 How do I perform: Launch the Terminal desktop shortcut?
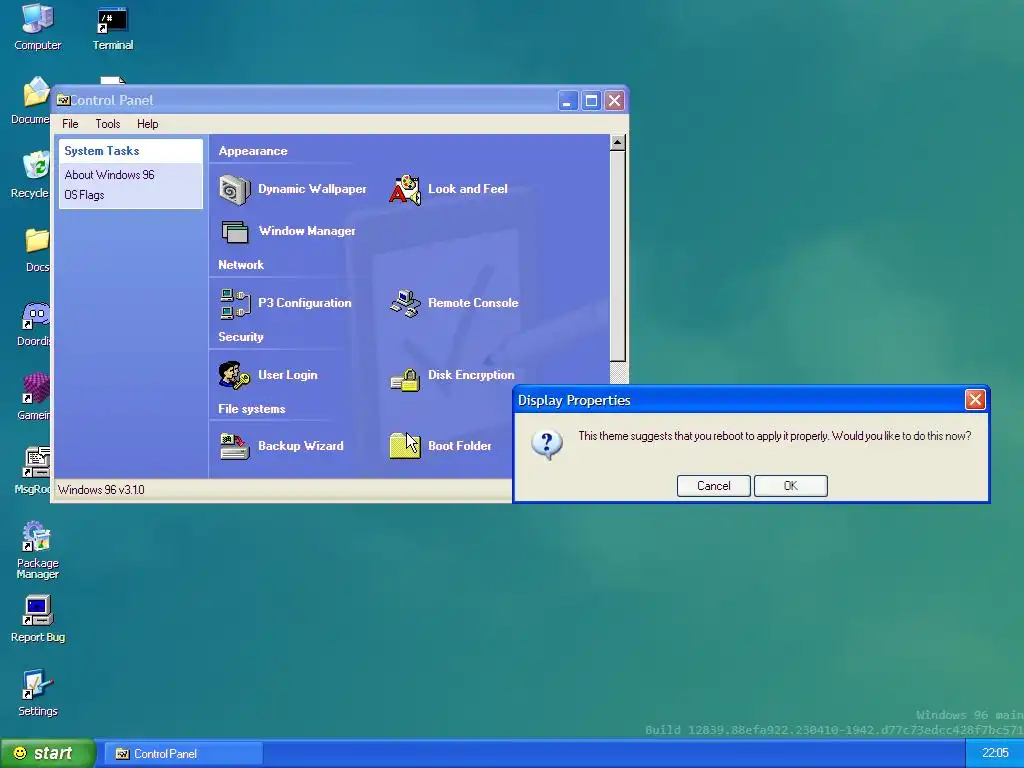(112, 20)
